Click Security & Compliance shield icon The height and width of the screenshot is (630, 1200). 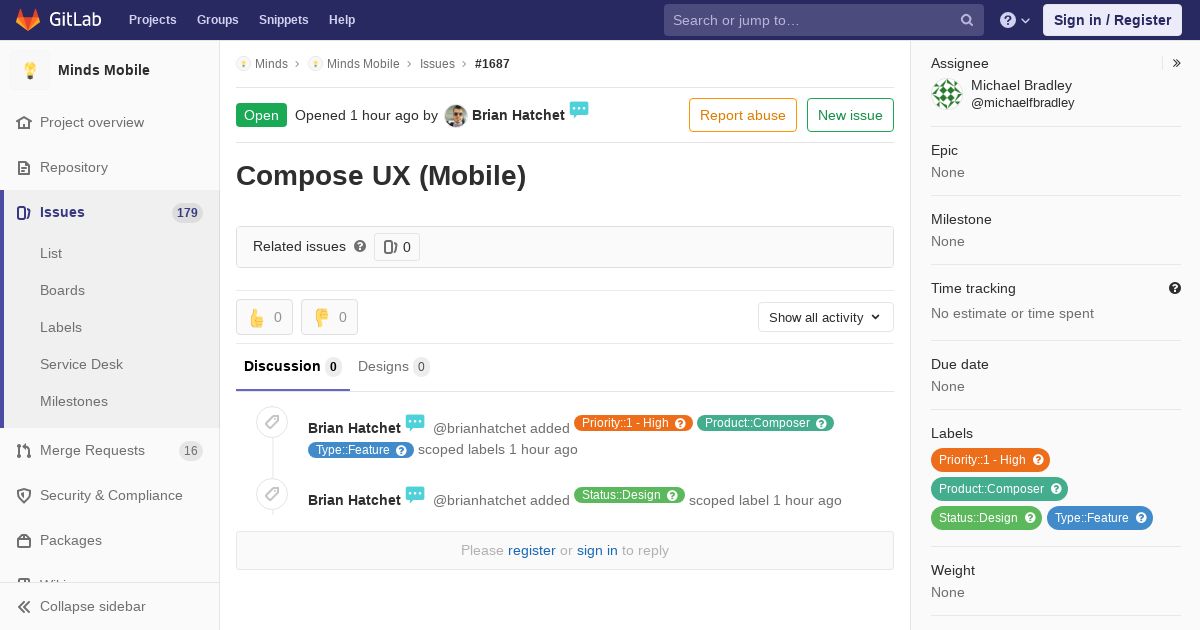24,495
